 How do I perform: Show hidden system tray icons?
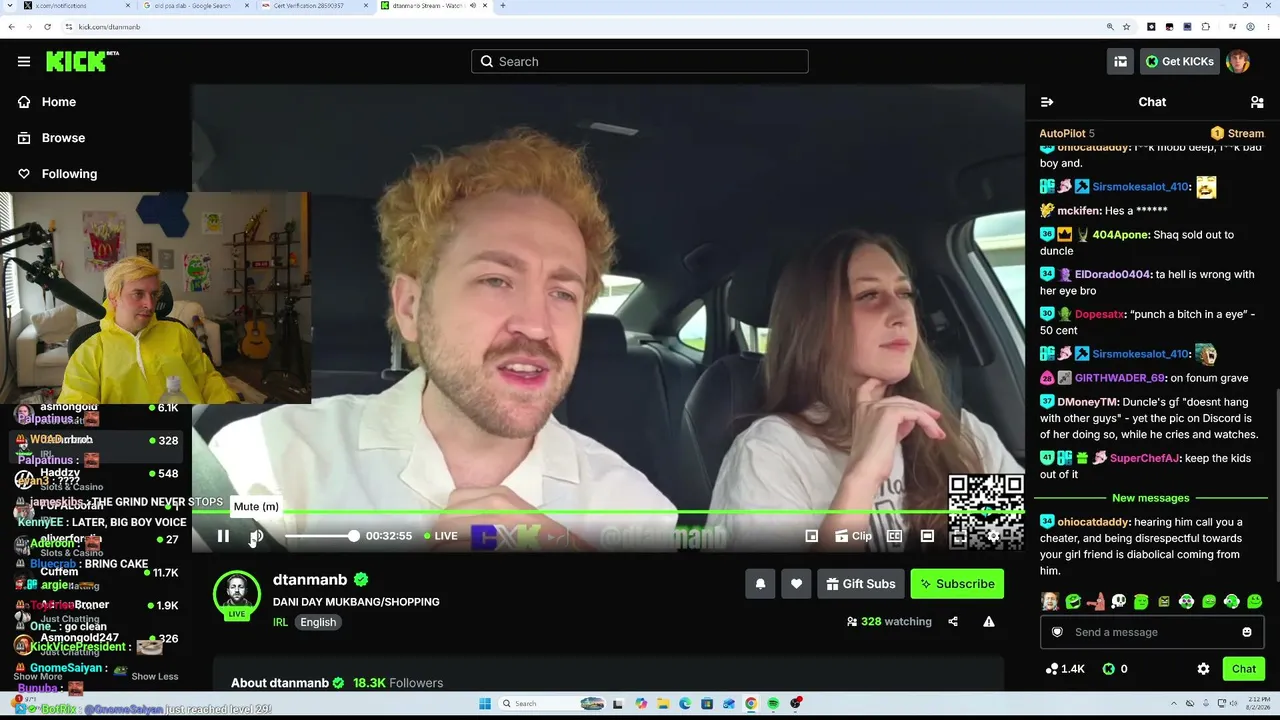point(1175,704)
